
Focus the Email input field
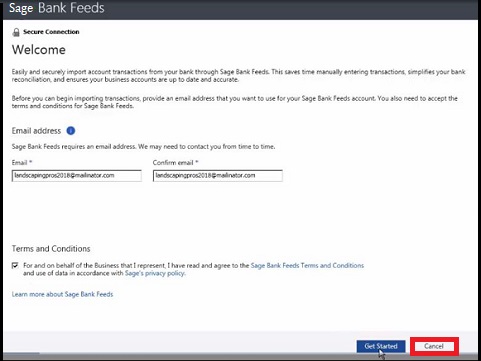click(x=77, y=176)
